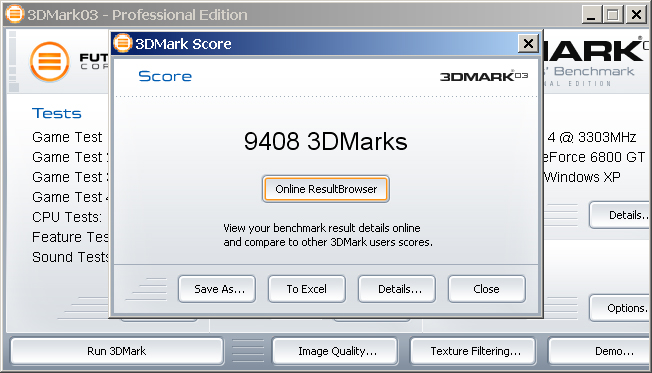Click 'View your benchmark result details online' text
This screenshot has height=373, width=652.
(322, 228)
